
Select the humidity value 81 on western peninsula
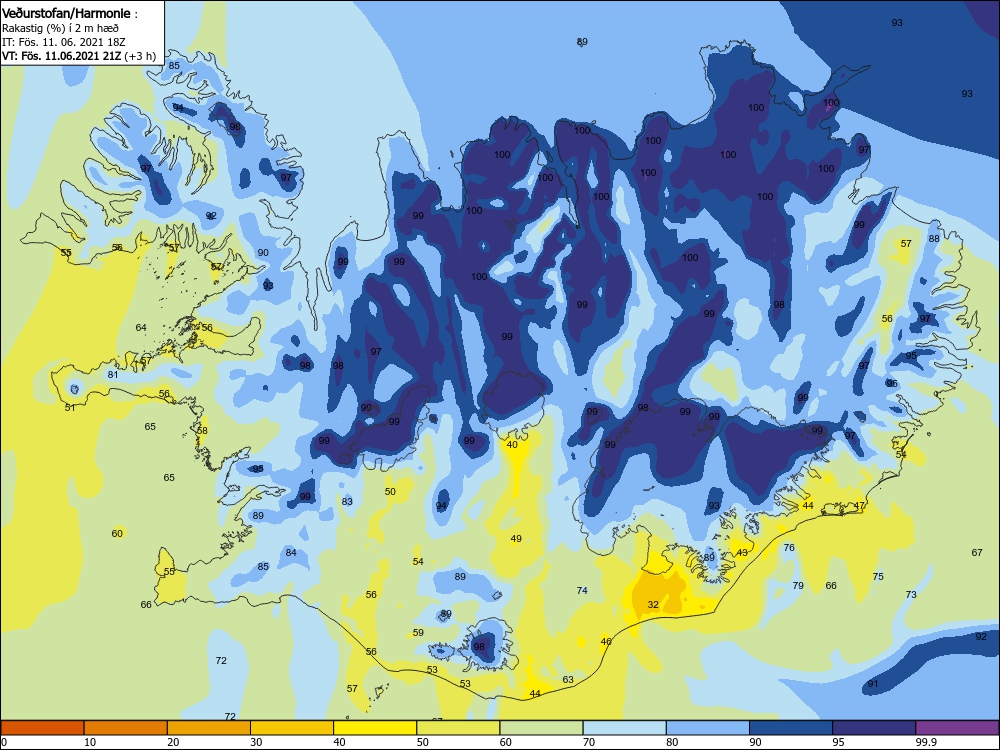click(113, 374)
